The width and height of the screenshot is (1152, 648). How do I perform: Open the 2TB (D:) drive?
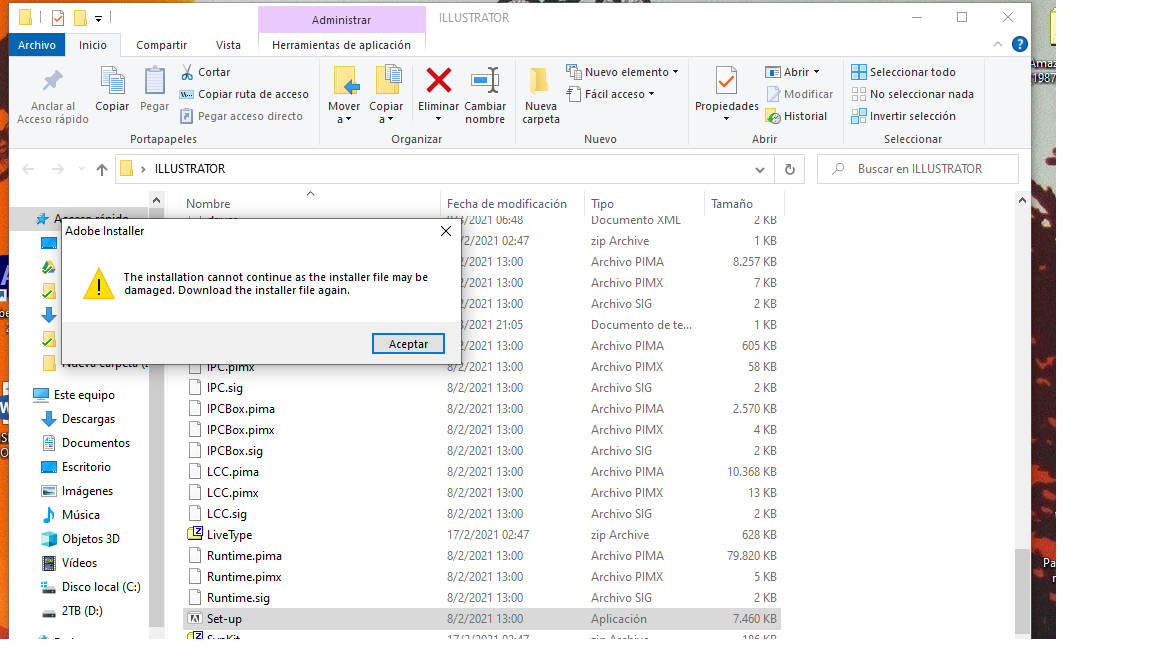click(x=72, y=611)
